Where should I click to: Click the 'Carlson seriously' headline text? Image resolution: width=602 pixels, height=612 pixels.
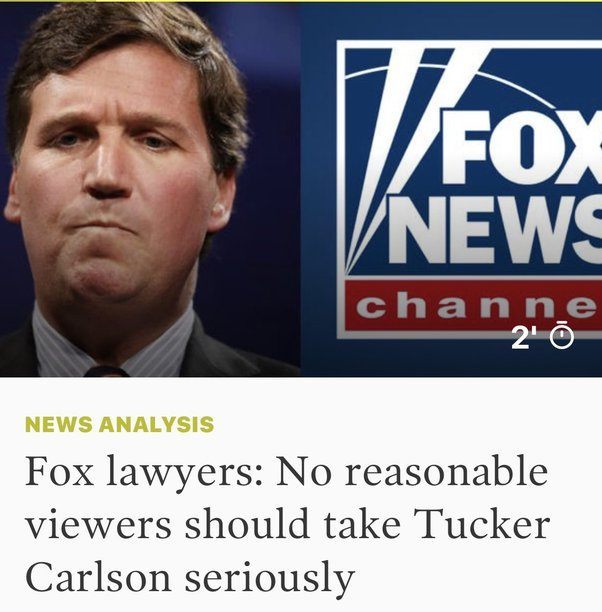190,577
